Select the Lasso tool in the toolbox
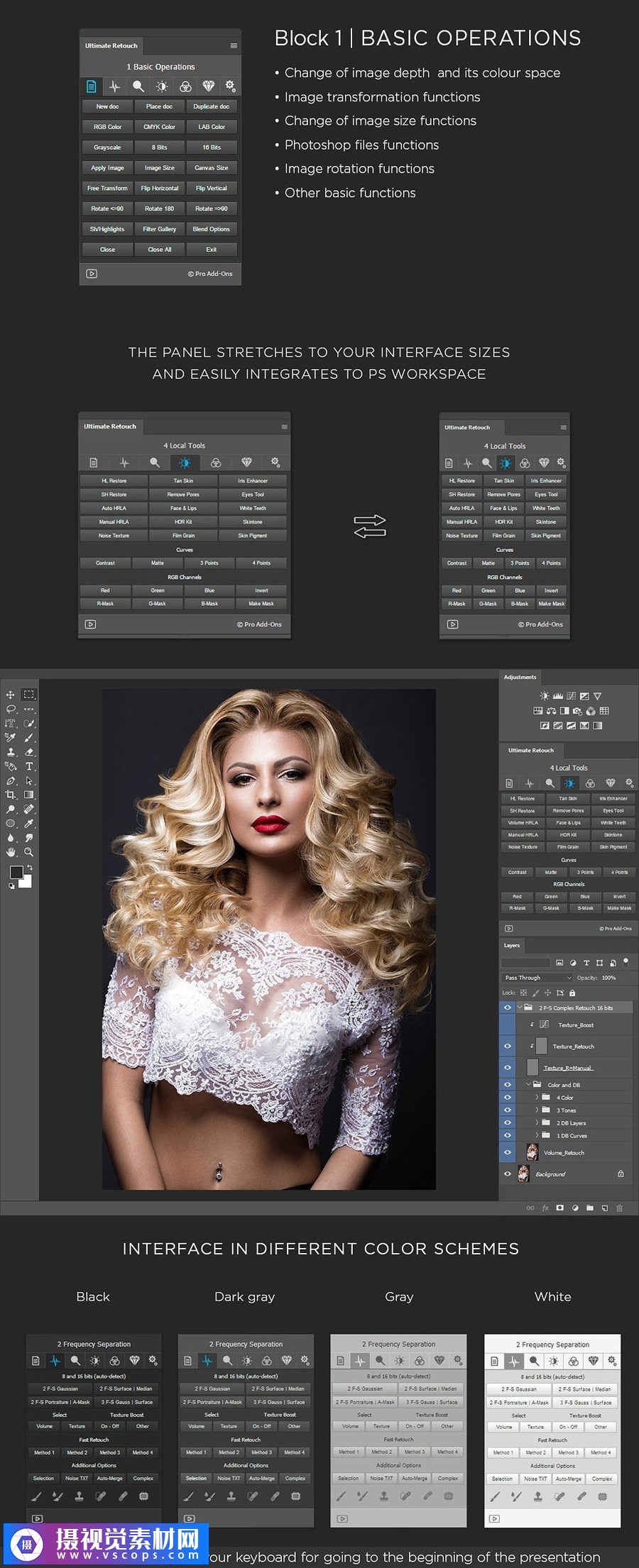This screenshot has height=1568, width=639. [11, 709]
